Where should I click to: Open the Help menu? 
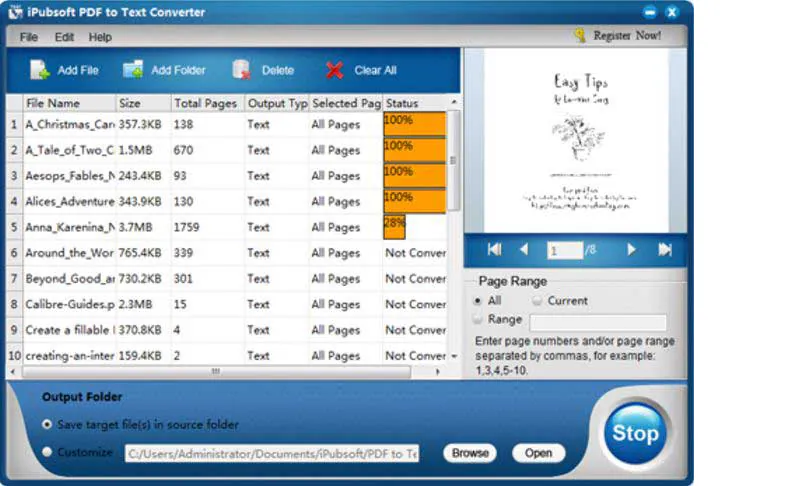(x=100, y=37)
